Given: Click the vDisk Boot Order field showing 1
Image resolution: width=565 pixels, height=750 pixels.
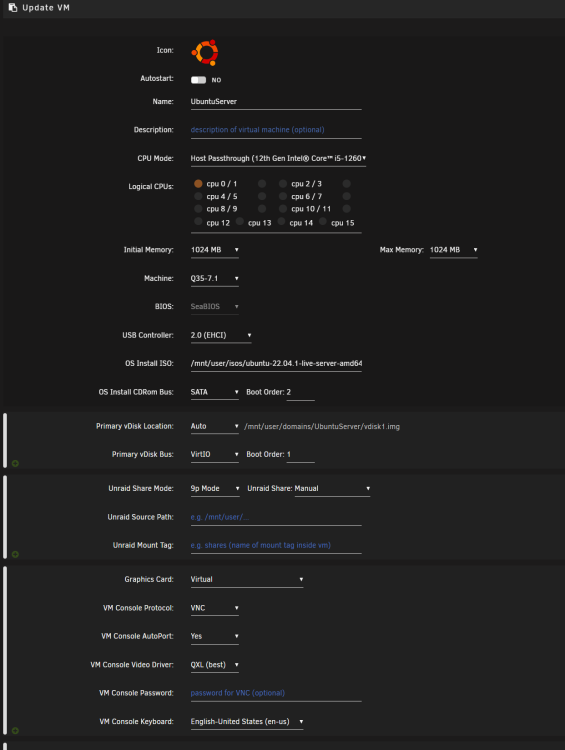Looking at the screenshot, I should 300,454.
